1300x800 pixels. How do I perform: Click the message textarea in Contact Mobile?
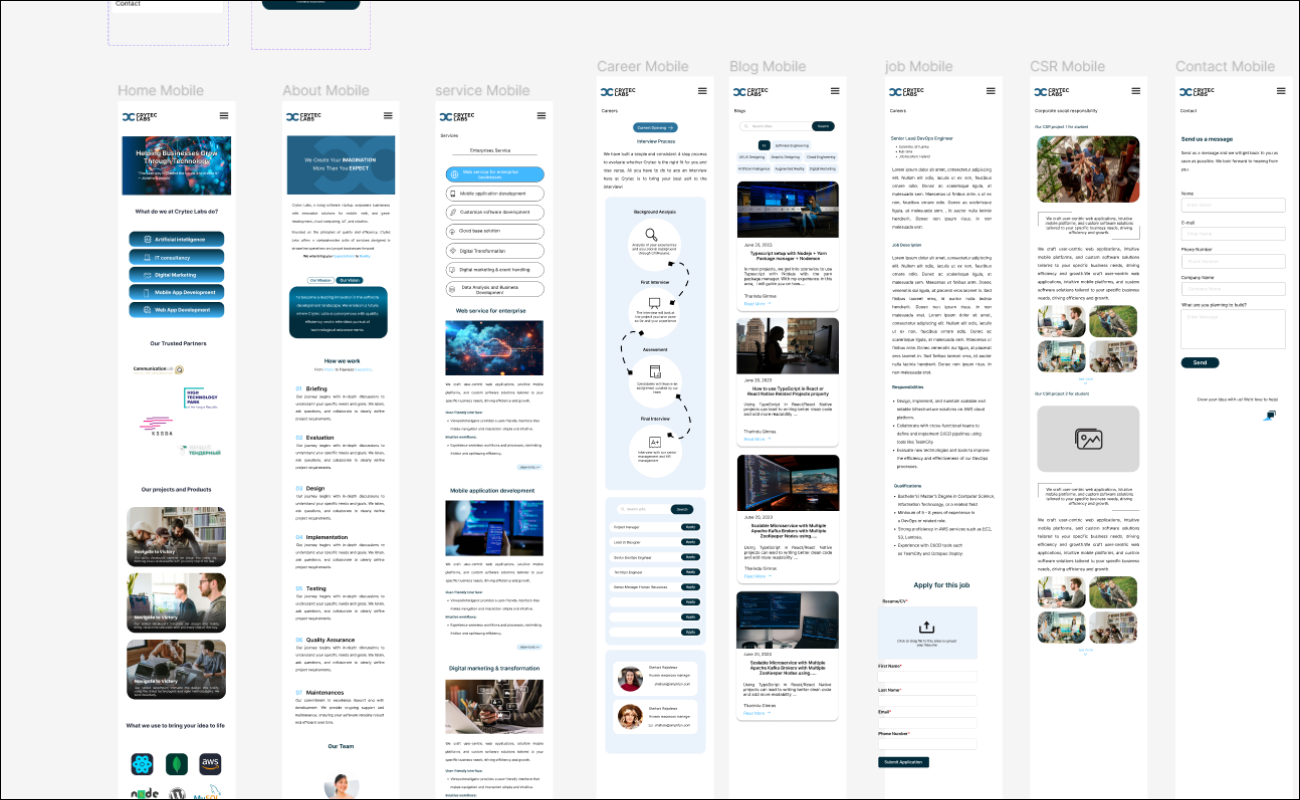1233,328
